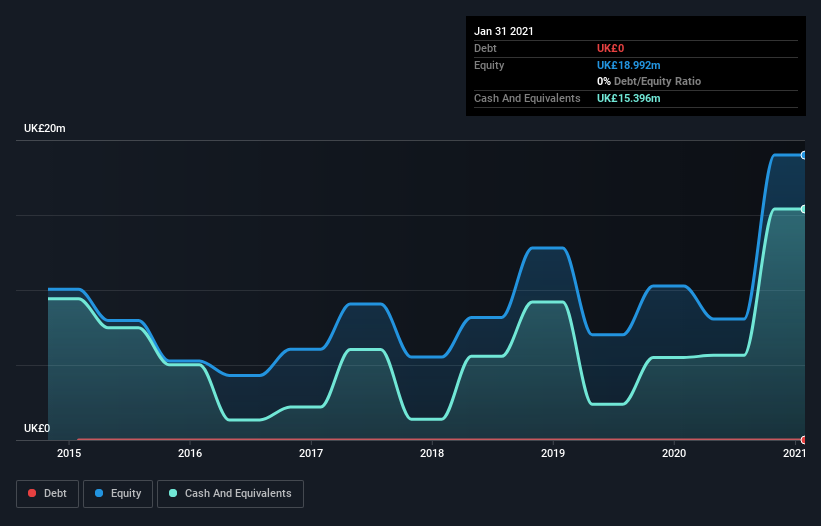The height and width of the screenshot is (526, 821).
Task: Click the red Debt legend dot
Action: pos(32,493)
